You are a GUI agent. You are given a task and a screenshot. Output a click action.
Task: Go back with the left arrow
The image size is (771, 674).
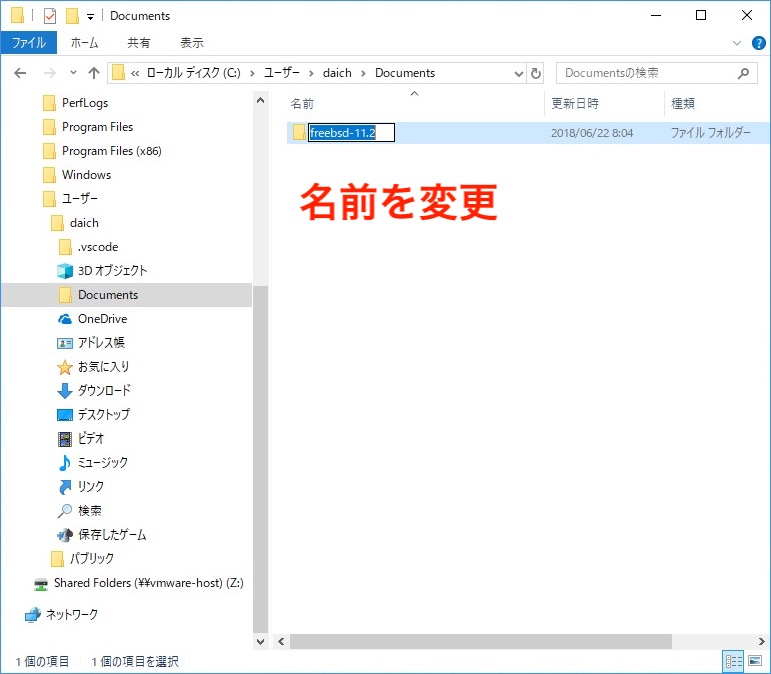20,73
